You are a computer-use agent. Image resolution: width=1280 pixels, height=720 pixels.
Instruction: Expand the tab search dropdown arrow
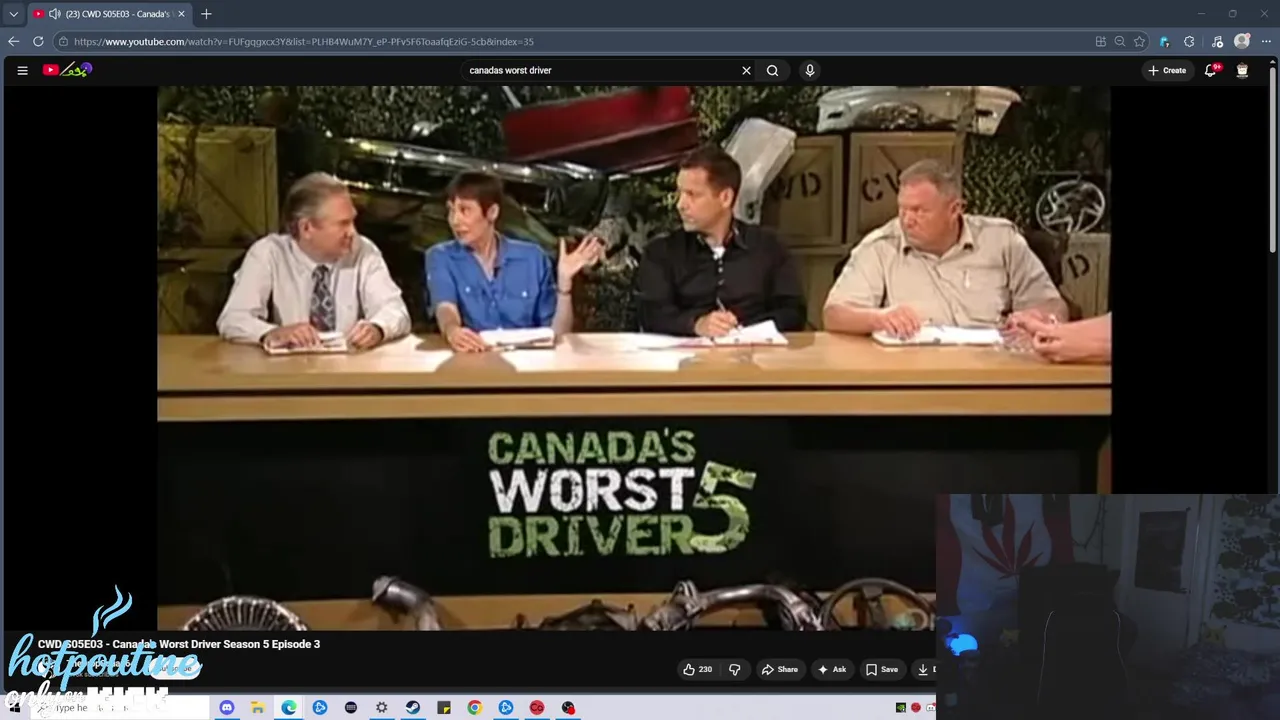pyautogui.click(x=13, y=14)
